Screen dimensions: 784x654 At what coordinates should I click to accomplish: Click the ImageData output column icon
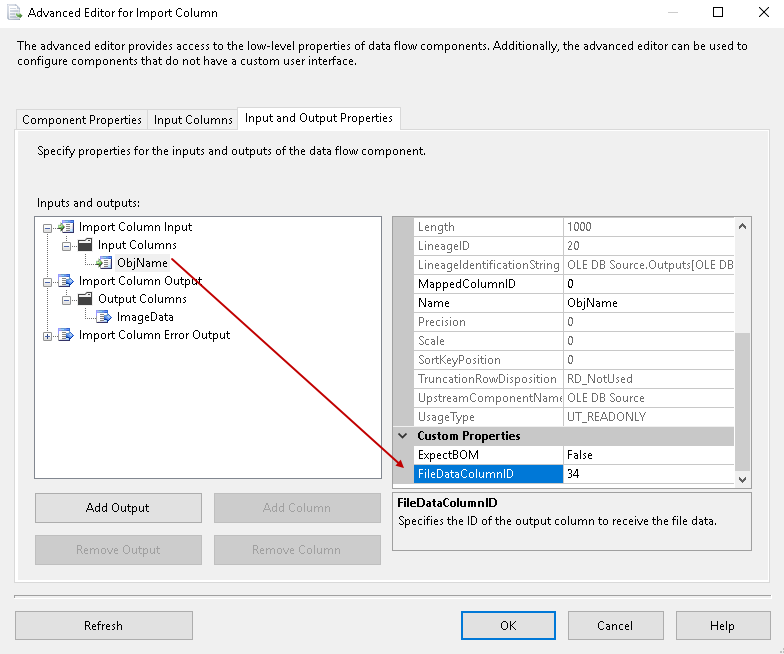(104, 317)
